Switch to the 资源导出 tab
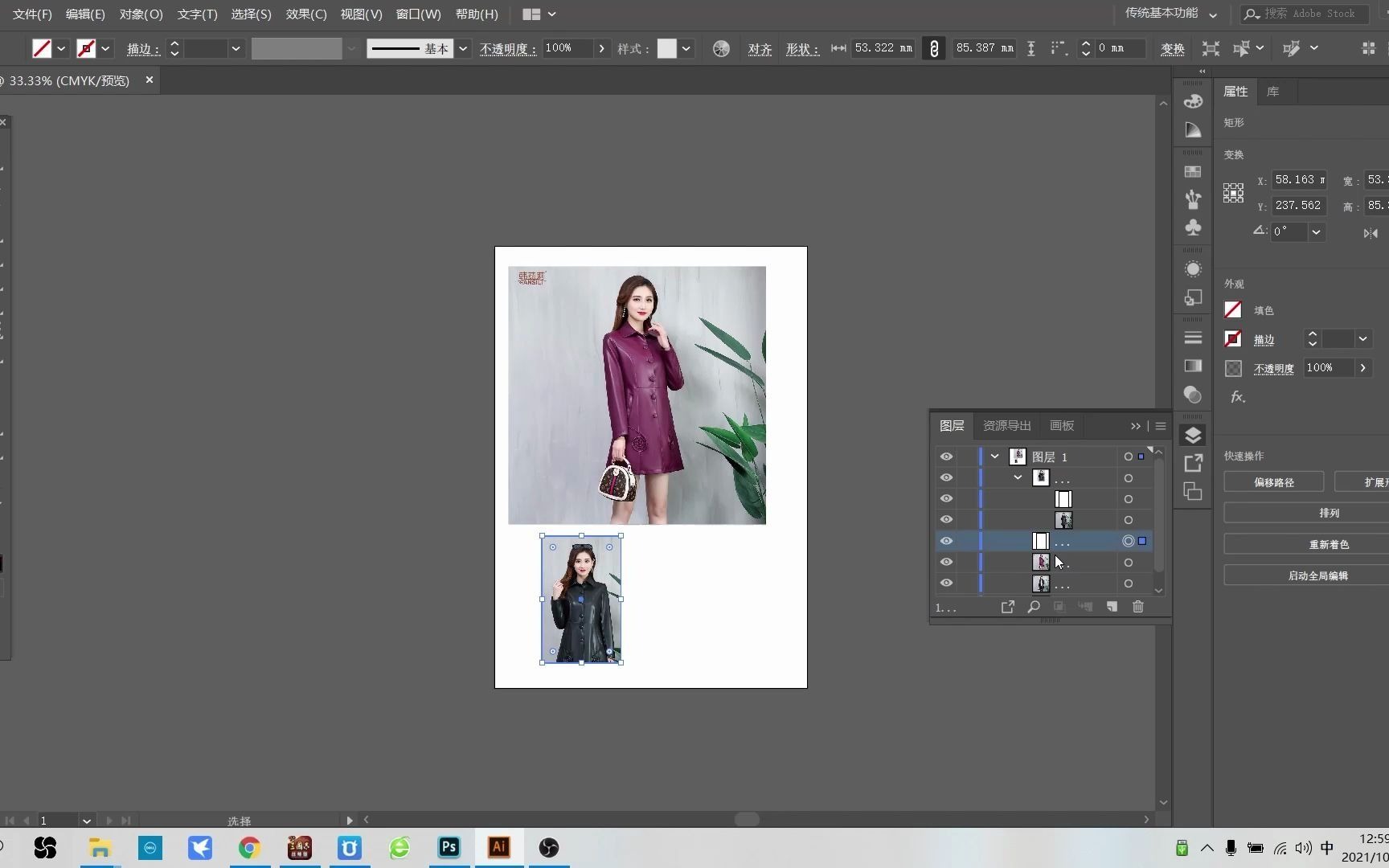 1006,426
